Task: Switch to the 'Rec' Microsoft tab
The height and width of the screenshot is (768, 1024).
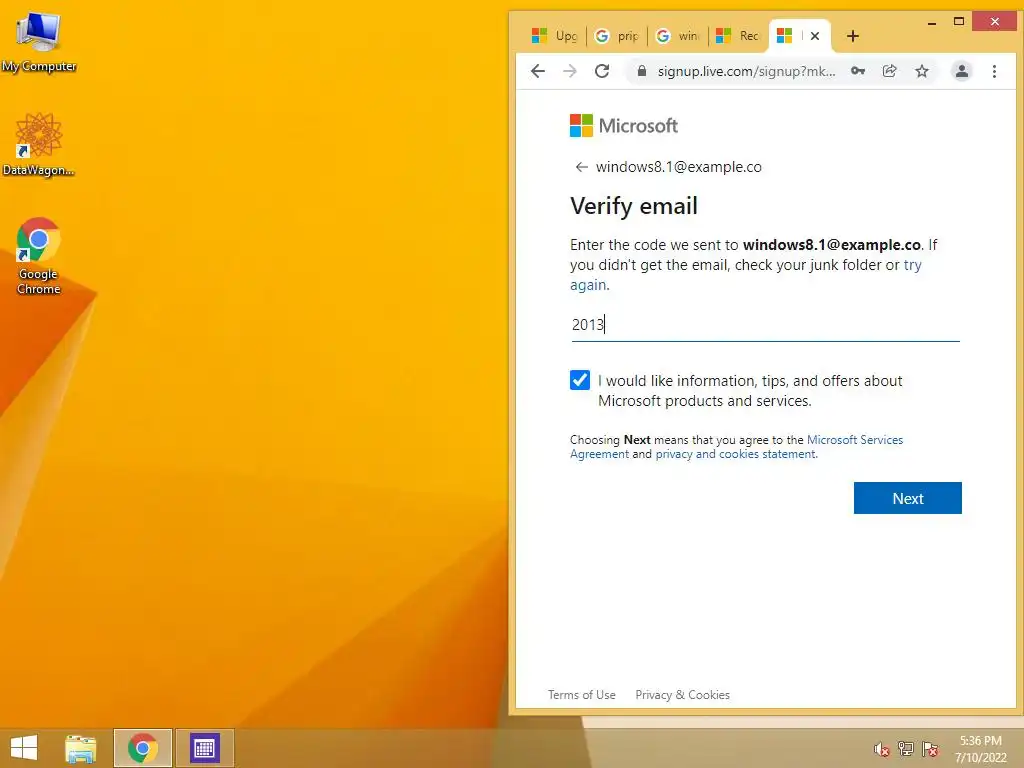Action: (739, 36)
